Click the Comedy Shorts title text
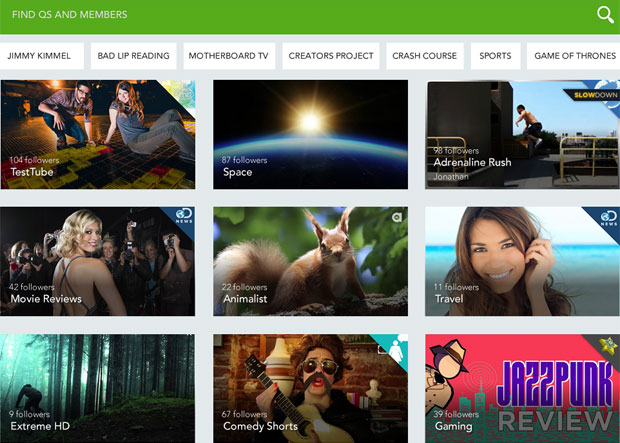This screenshot has height=443, width=620. tap(260, 426)
